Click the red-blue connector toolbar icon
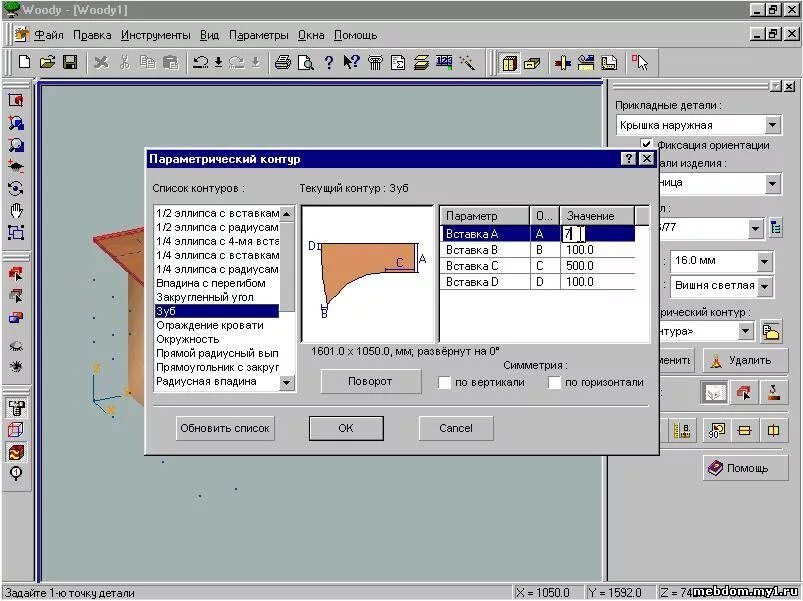This screenshot has height=601, width=803. click(563, 63)
